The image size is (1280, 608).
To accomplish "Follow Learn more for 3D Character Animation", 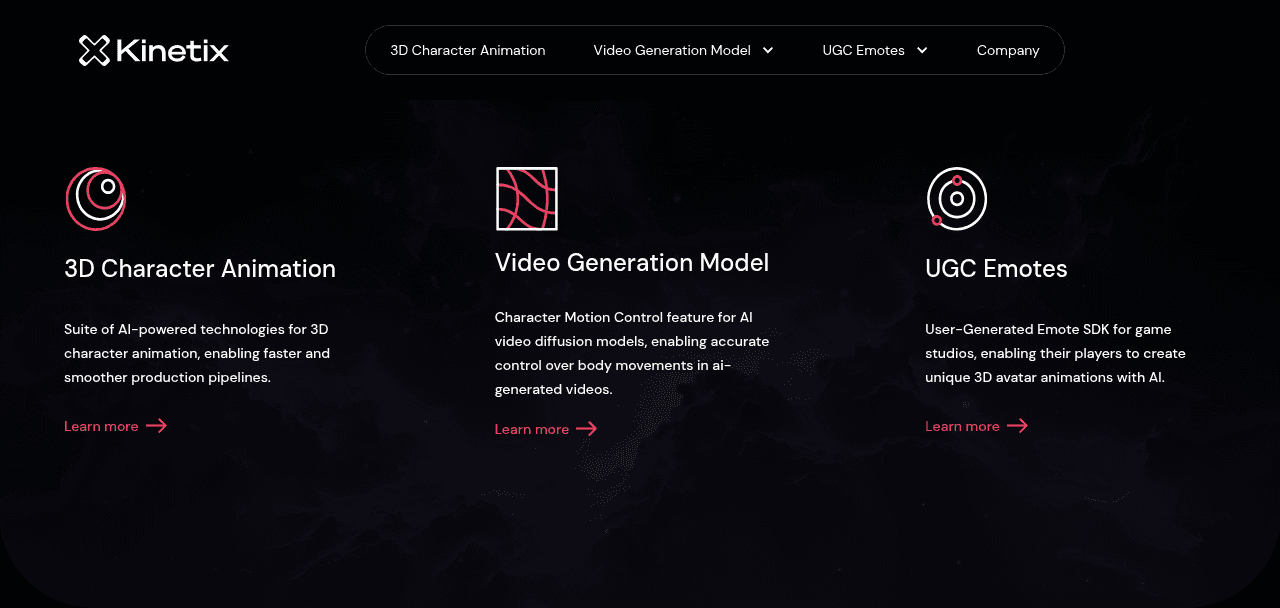I will 101,426.
